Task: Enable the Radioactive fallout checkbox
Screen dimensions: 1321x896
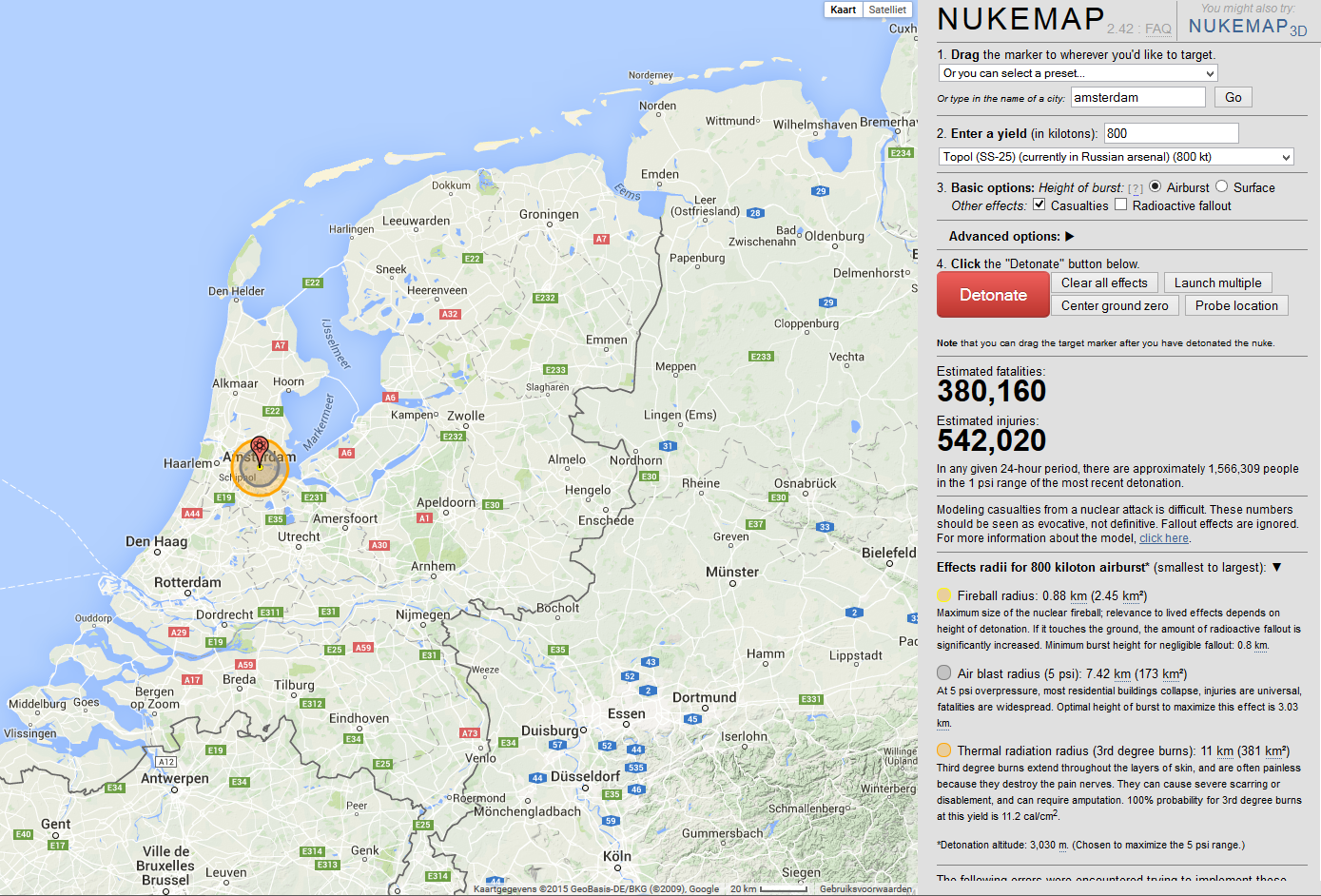Action: pyautogui.click(x=1120, y=205)
